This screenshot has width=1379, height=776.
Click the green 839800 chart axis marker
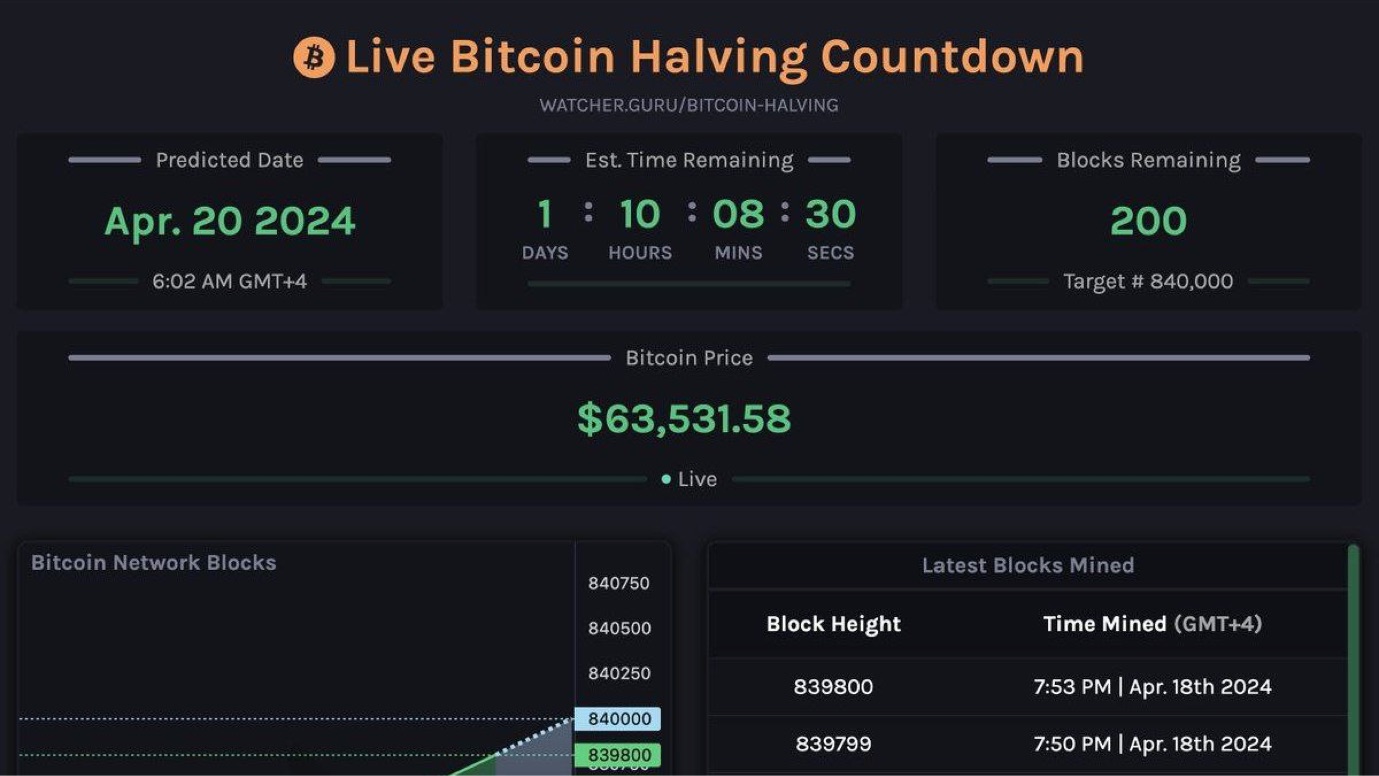click(618, 755)
